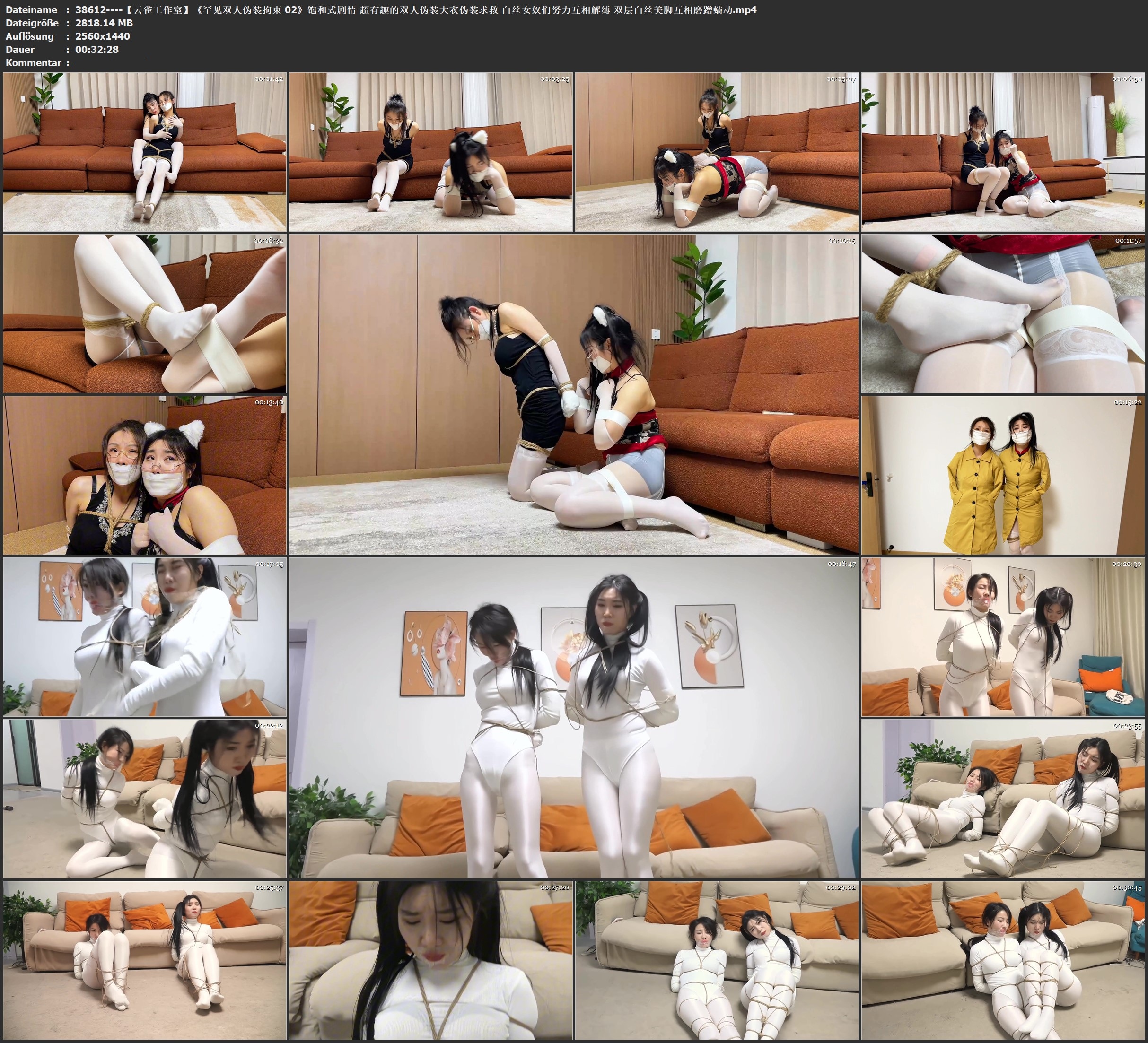The image size is (1148, 1043).
Task: Select the large frame at 00:18:47
Action: (x=573, y=717)
